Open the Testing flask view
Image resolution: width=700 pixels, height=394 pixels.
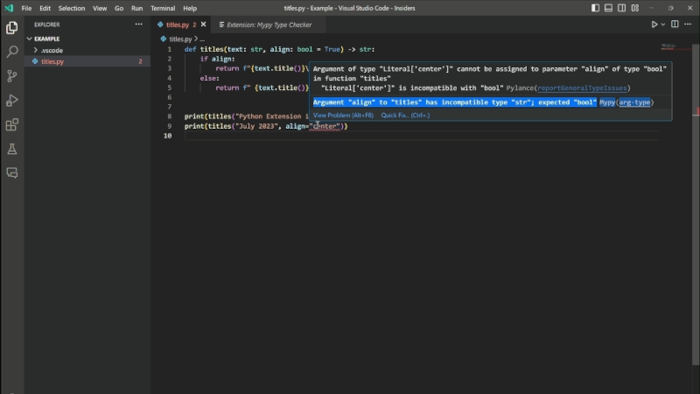pyautogui.click(x=12, y=149)
